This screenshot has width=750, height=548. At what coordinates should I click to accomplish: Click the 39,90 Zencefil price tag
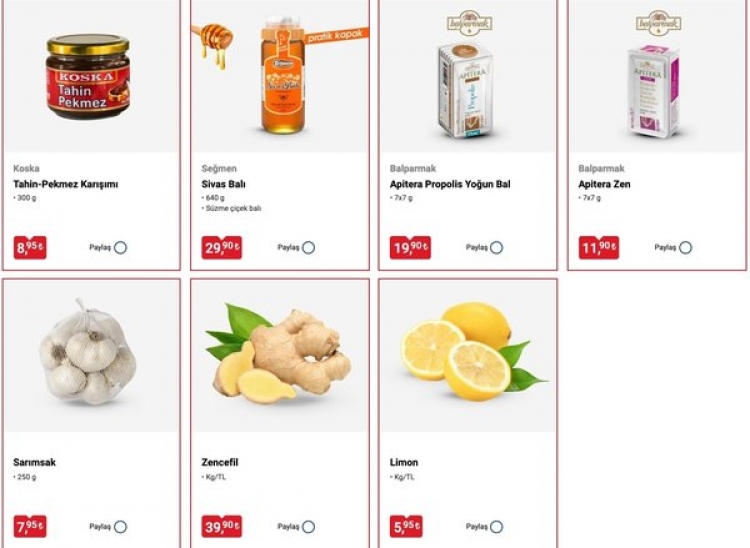(221, 526)
